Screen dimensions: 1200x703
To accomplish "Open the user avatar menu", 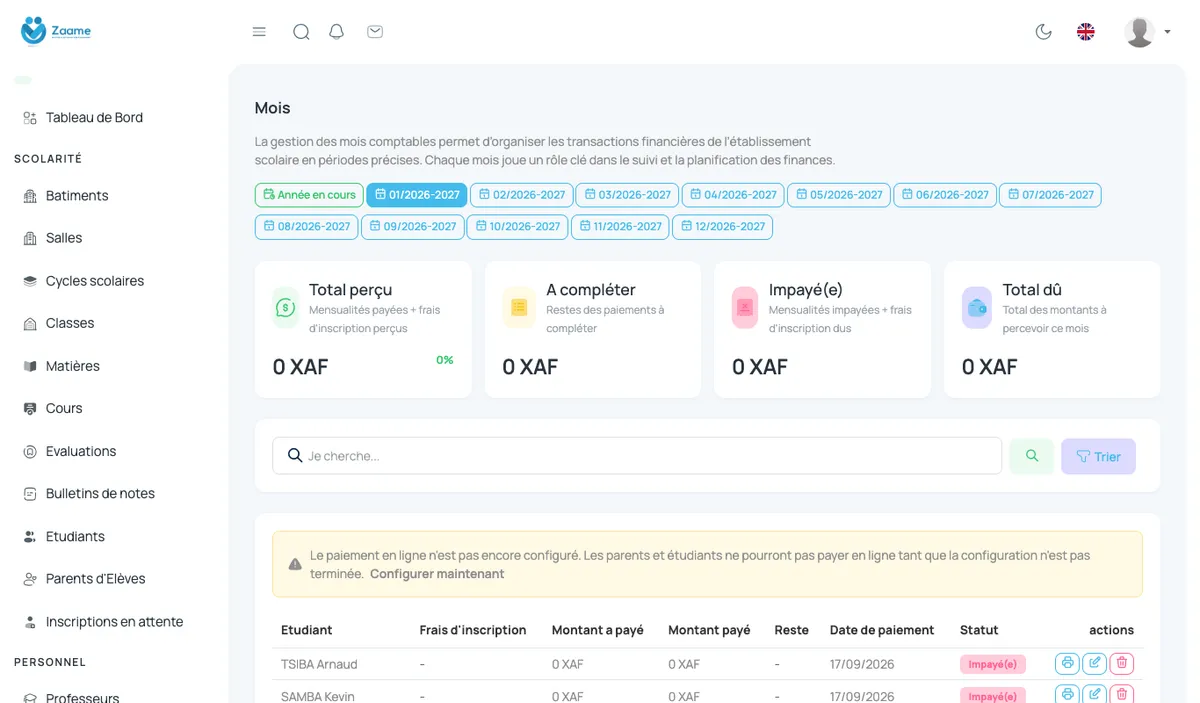I will pos(1147,32).
